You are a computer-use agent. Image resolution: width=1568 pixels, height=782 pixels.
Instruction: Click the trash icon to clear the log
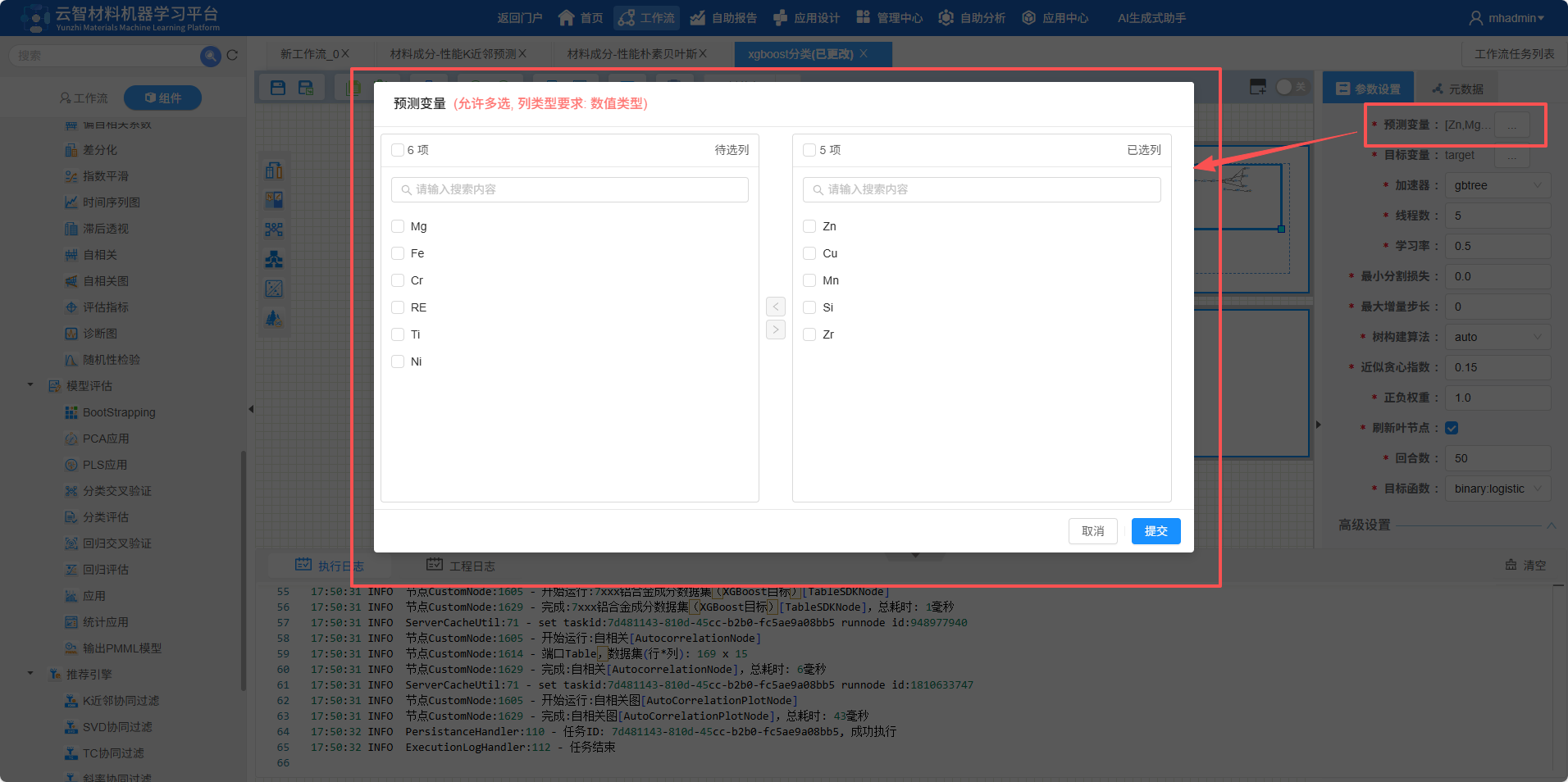[1509, 565]
